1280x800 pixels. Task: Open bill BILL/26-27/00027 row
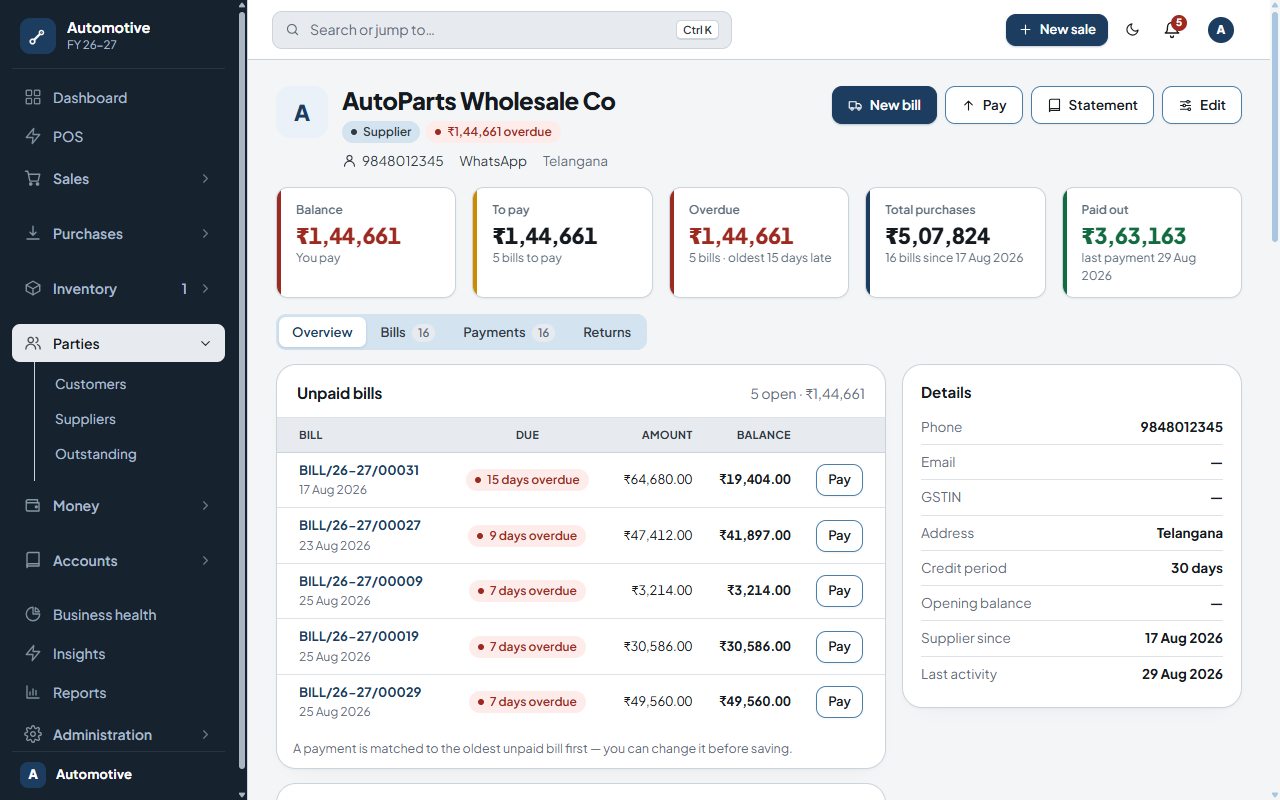click(x=581, y=536)
